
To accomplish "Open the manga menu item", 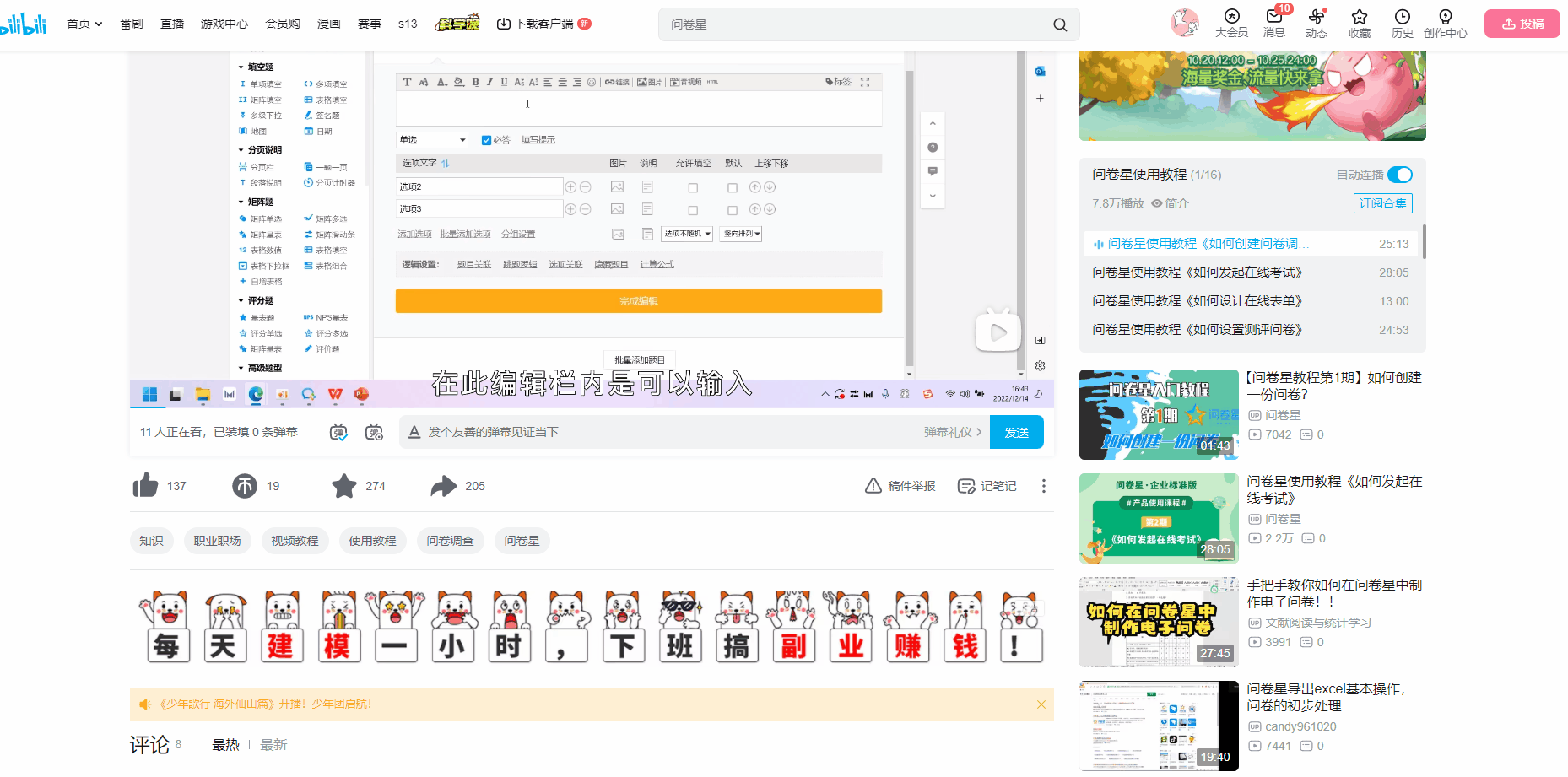I will click(x=329, y=24).
